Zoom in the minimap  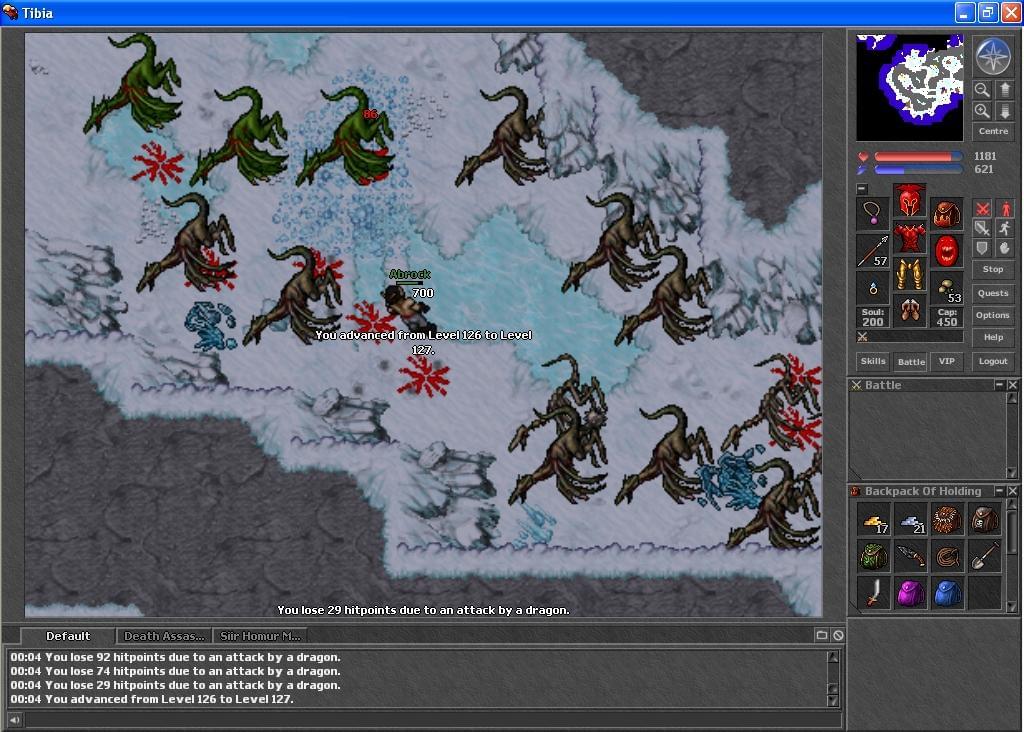(x=982, y=111)
